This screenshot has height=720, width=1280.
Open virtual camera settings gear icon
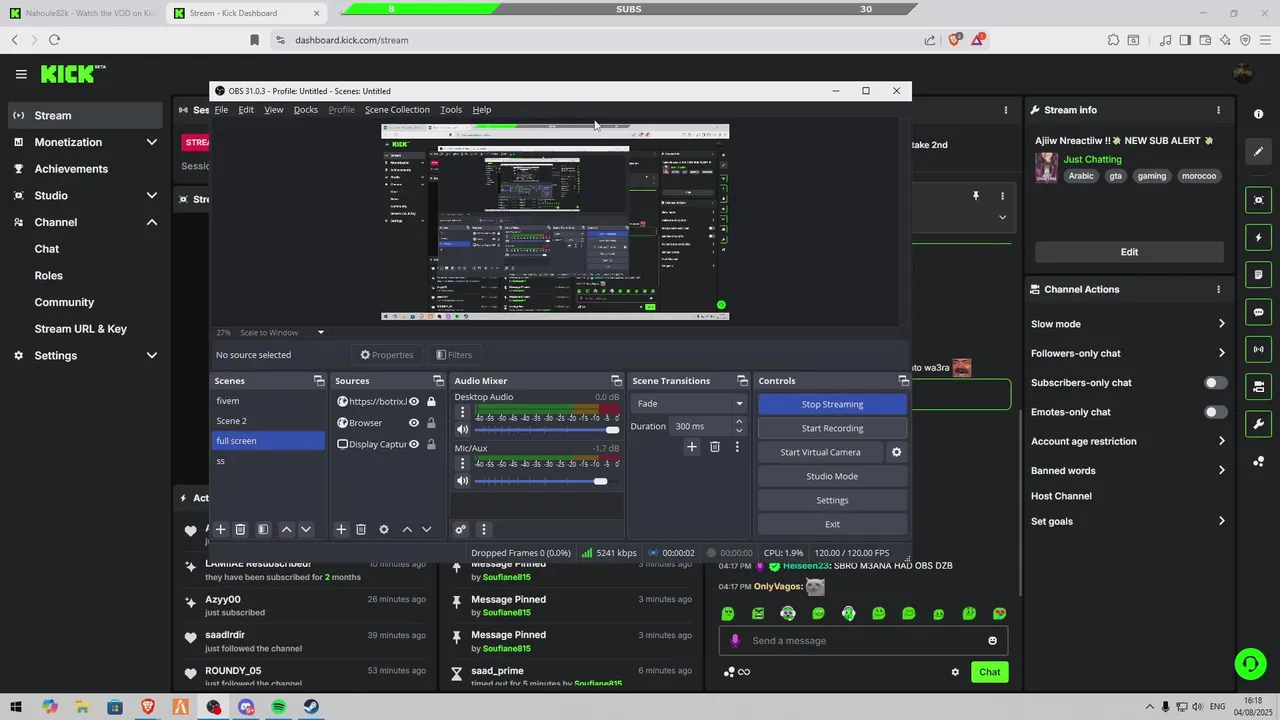coord(896,452)
